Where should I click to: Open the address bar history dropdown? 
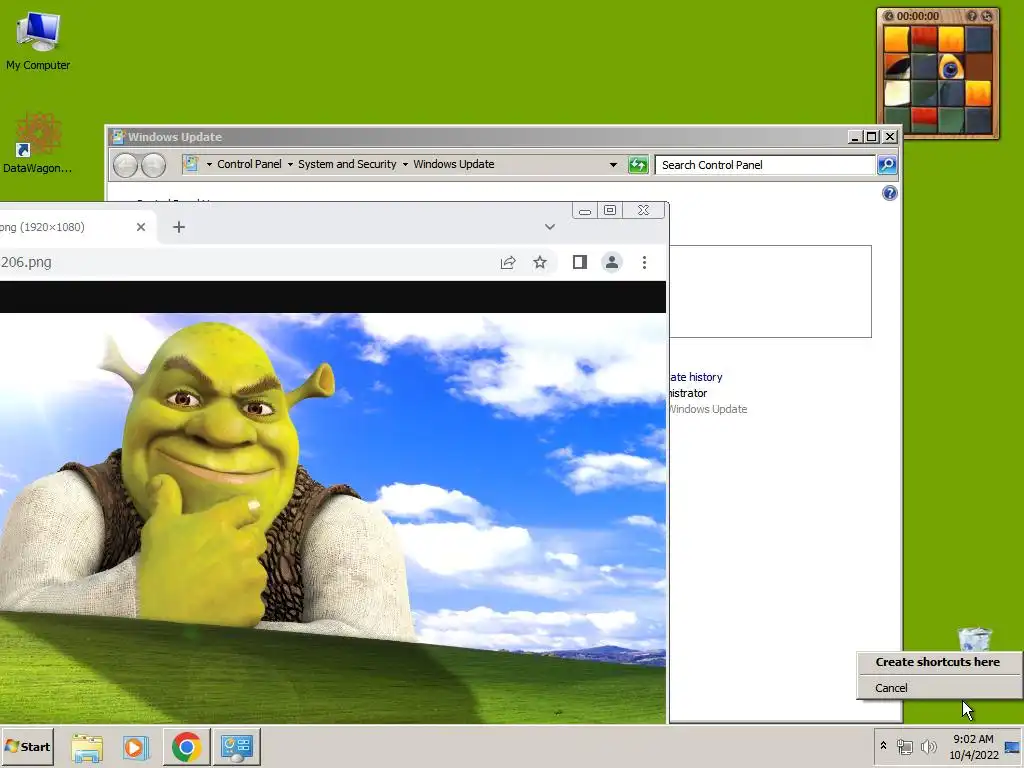613,165
